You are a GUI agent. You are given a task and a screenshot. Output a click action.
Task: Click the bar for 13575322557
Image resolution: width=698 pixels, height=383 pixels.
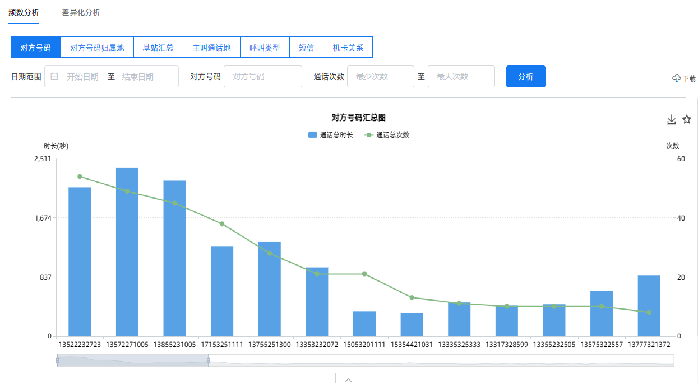(x=601, y=313)
